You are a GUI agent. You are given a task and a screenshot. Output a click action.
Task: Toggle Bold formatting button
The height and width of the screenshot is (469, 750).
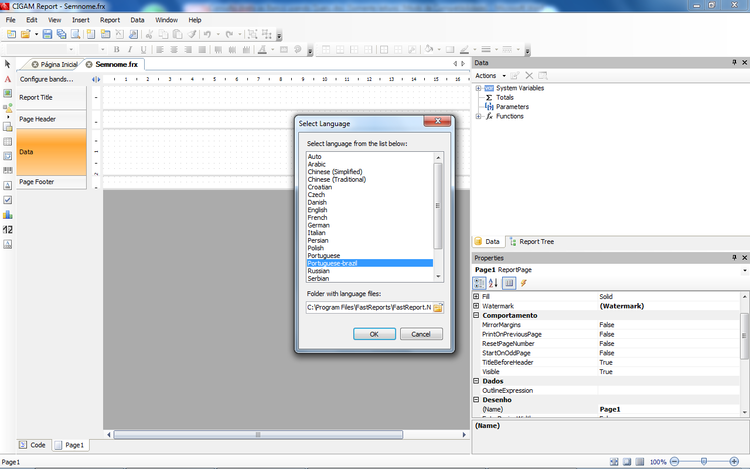click(x=116, y=49)
